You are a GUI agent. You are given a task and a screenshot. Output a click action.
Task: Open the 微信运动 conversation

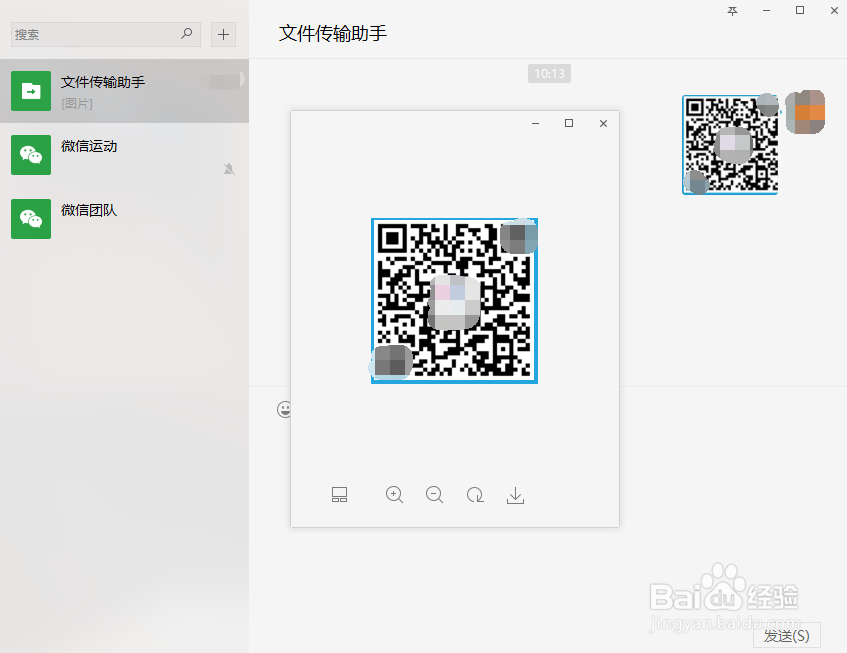(124, 155)
